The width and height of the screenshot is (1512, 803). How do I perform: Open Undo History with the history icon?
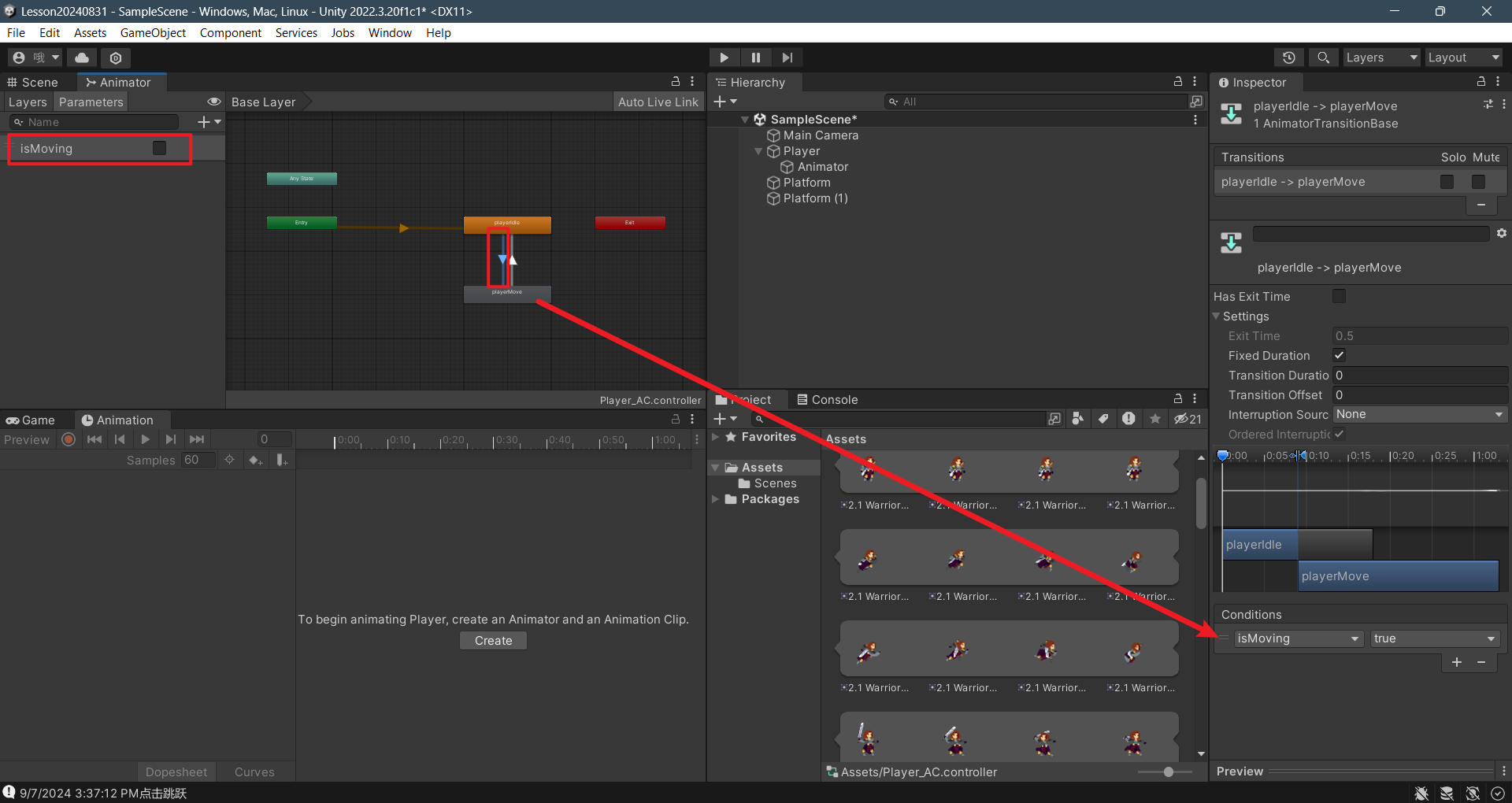(x=1288, y=57)
